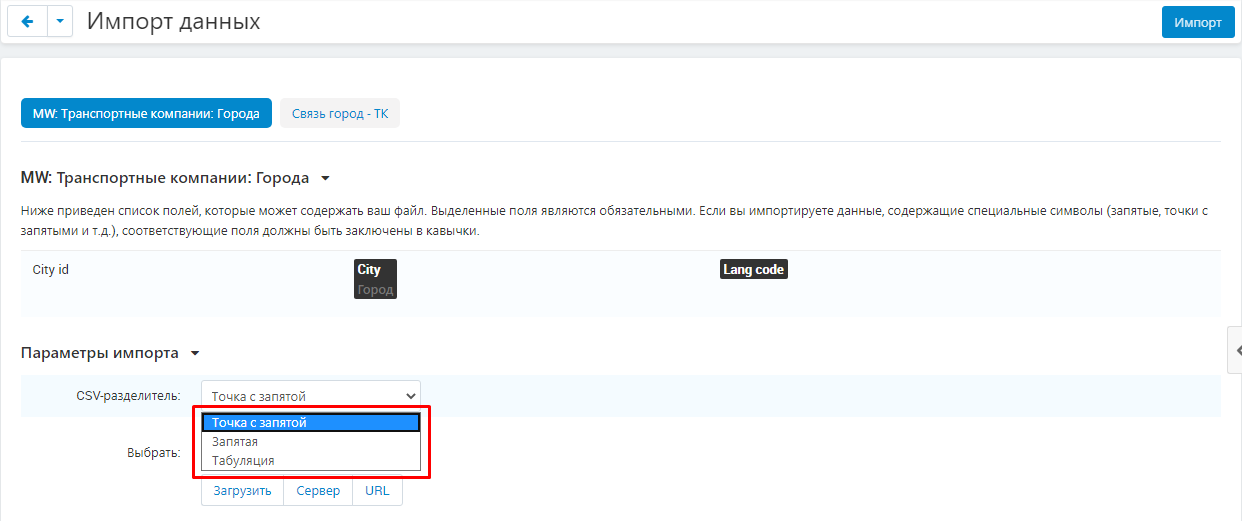This screenshot has width=1242, height=521.
Task: Expand the right sidebar arrow handle
Action: (1236, 351)
